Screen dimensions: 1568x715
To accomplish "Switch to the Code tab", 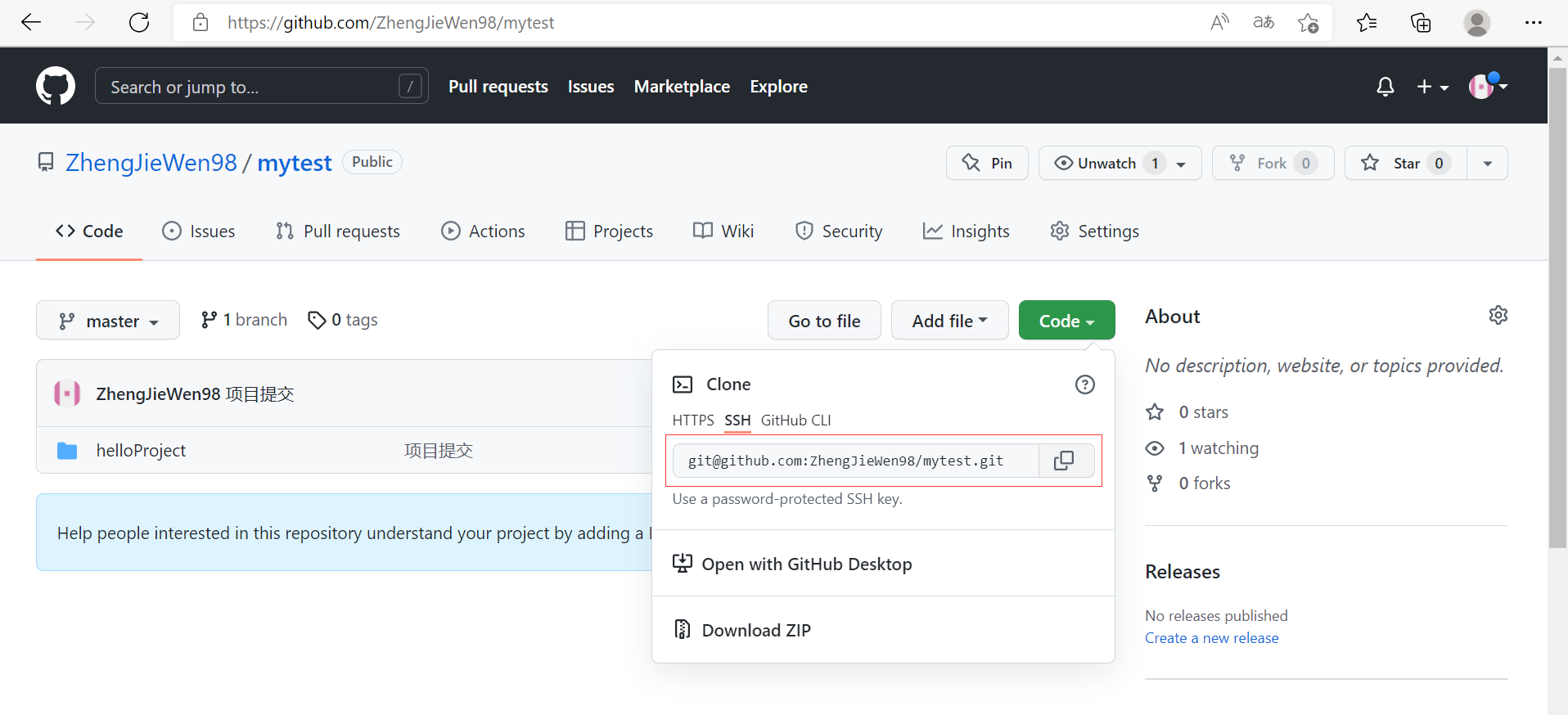I will coord(89,232).
